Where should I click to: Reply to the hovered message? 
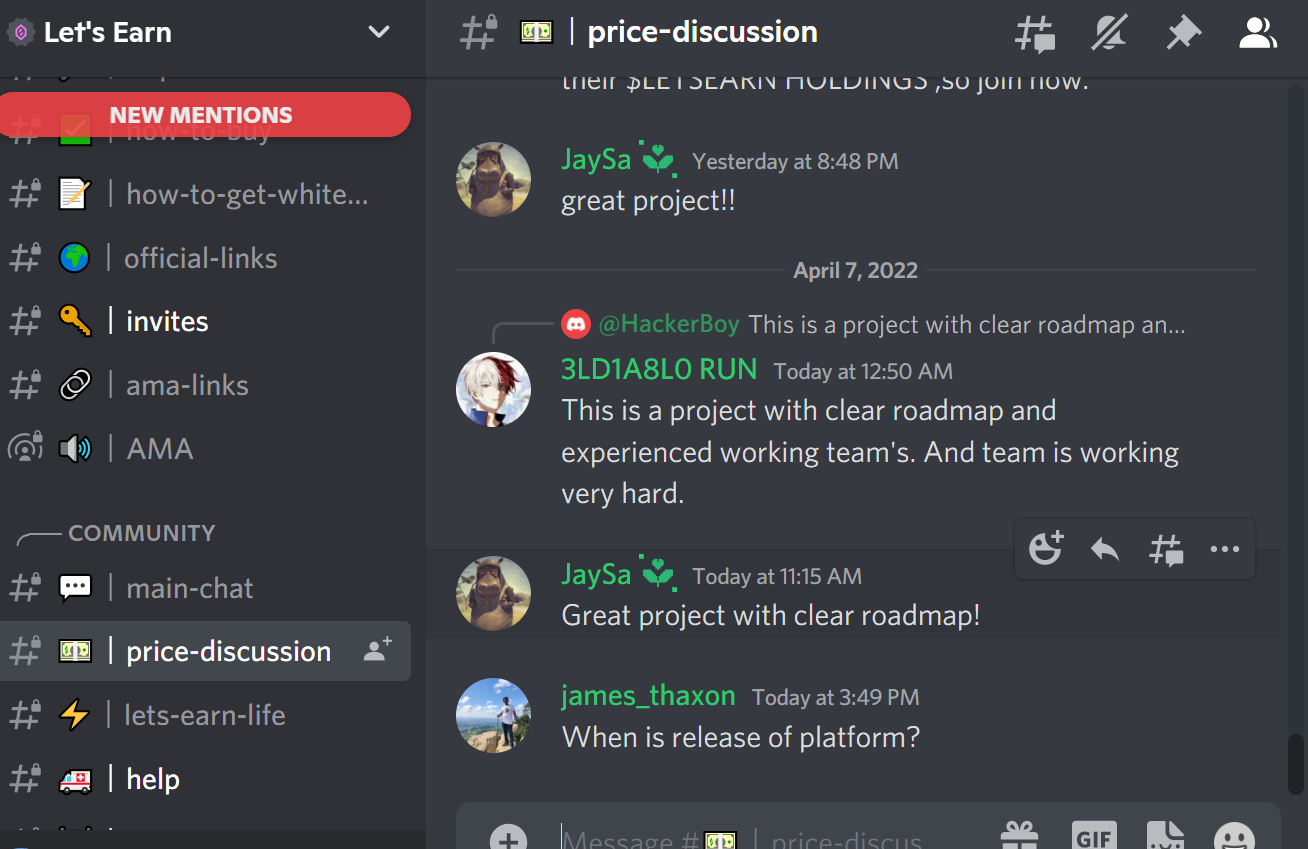point(1105,548)
